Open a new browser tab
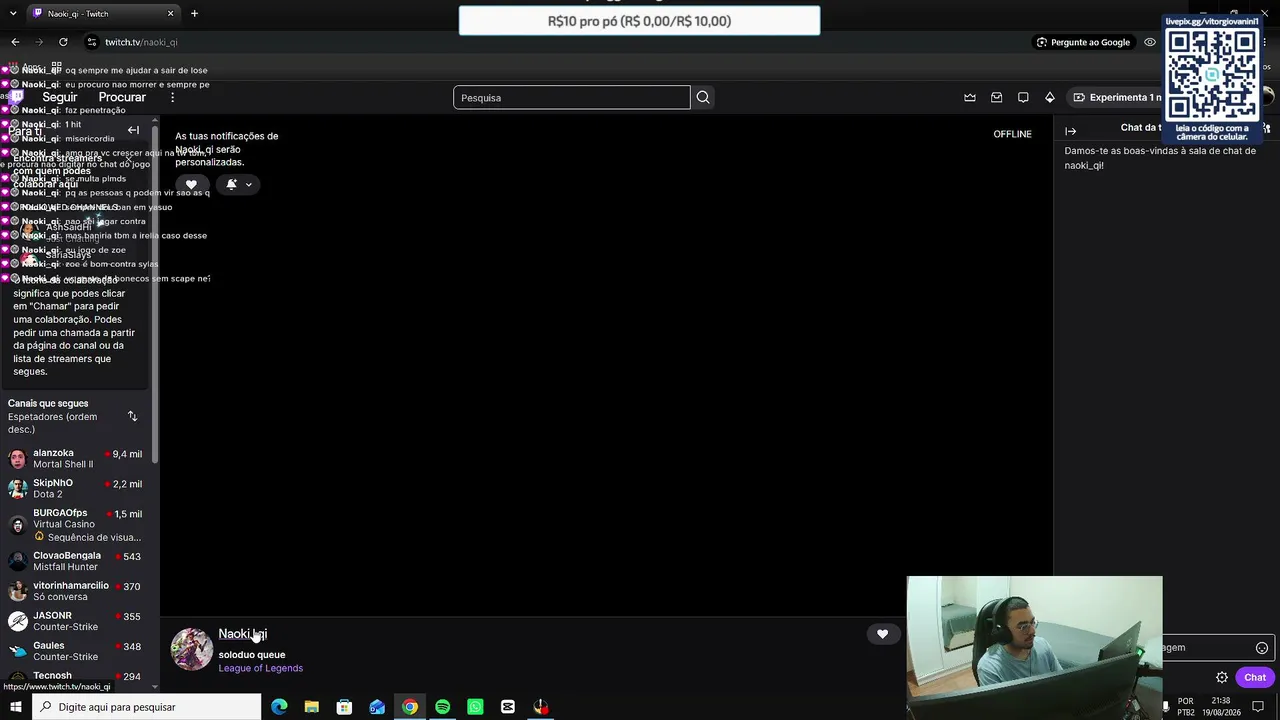The width and height of the screenshot is (1280, 720). tap(194, 14)
